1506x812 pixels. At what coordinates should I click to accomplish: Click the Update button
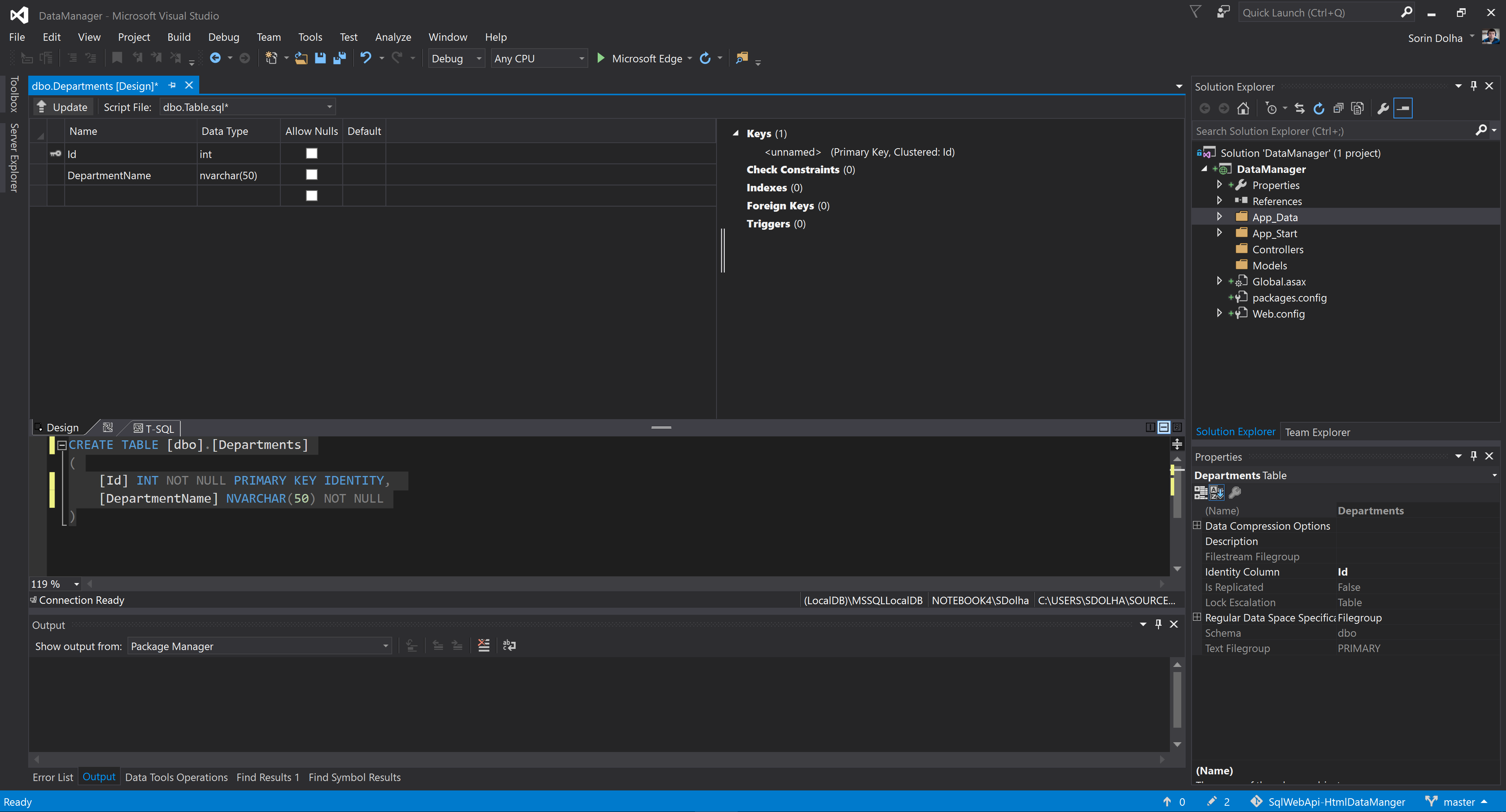(x=62, y=107)
